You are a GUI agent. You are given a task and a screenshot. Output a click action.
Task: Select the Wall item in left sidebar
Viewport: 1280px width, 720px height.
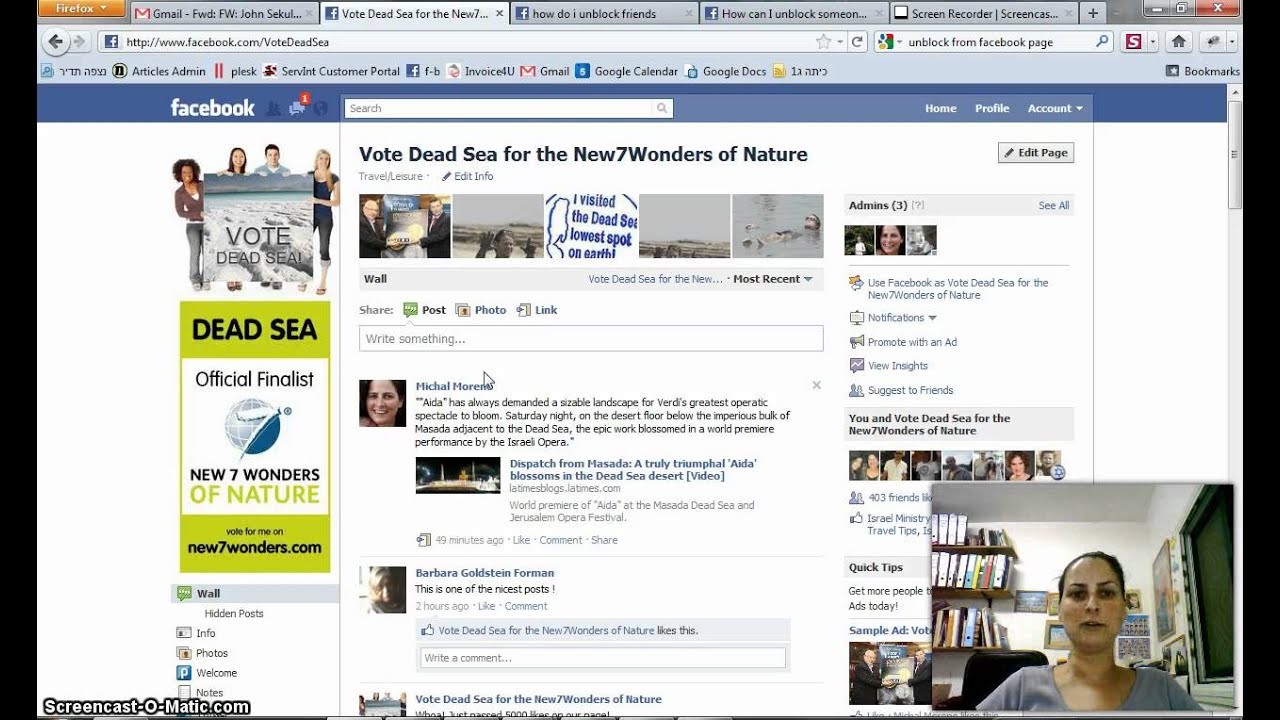click(x=255, y=593)
